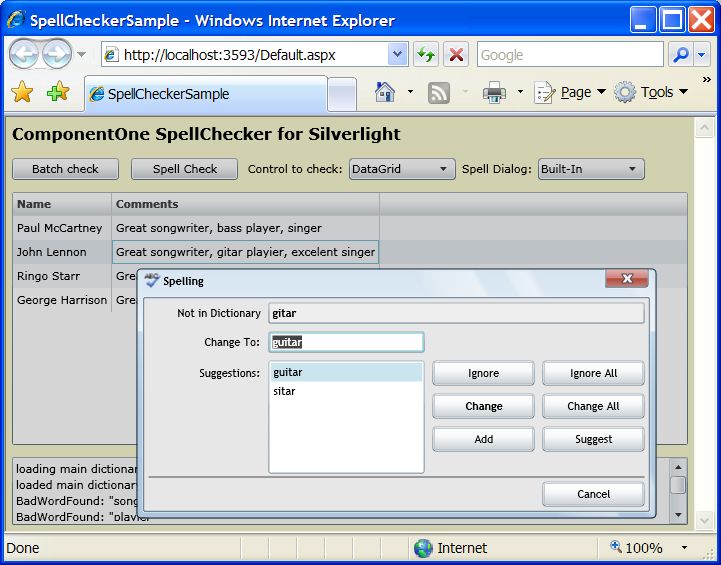Image resolution: width=721 pixels, height=565 pixels.
Task: Click the Internet zone globe icon
Action: coord(423,548)
